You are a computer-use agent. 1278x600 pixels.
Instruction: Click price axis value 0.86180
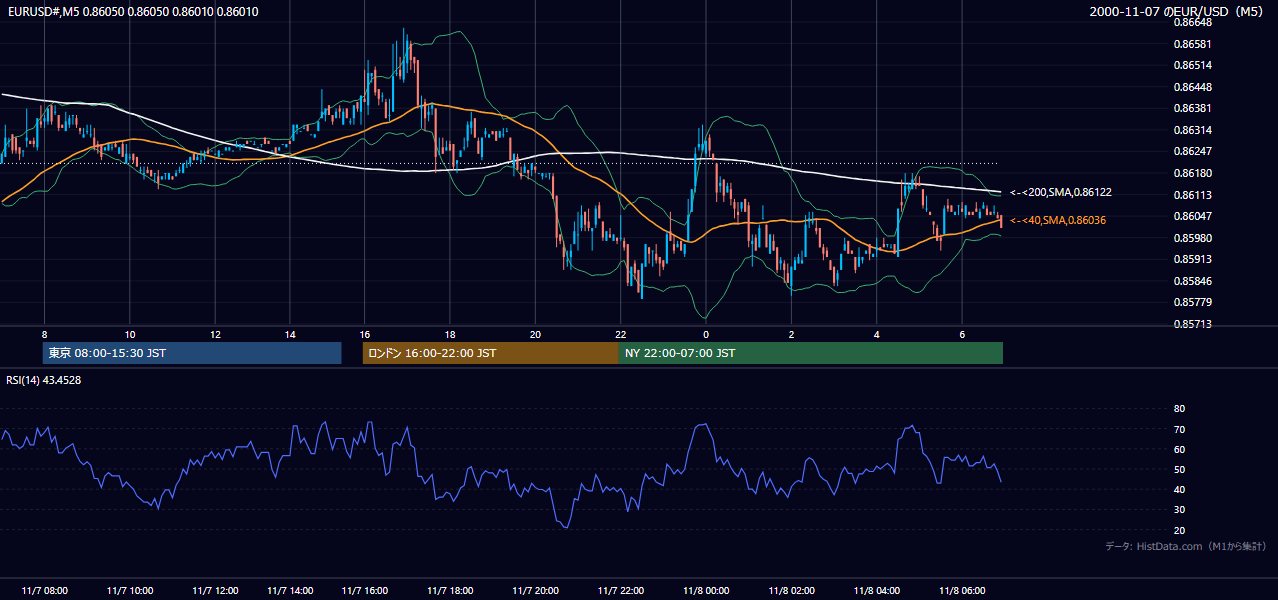[x=1192, y=173]
